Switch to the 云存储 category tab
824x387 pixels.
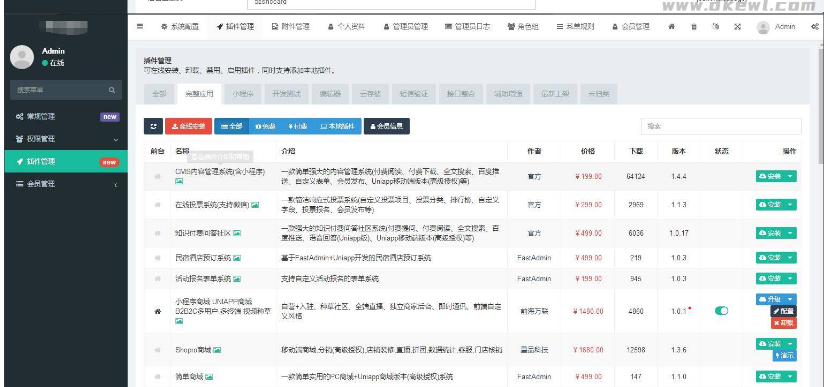coord(370,94)
